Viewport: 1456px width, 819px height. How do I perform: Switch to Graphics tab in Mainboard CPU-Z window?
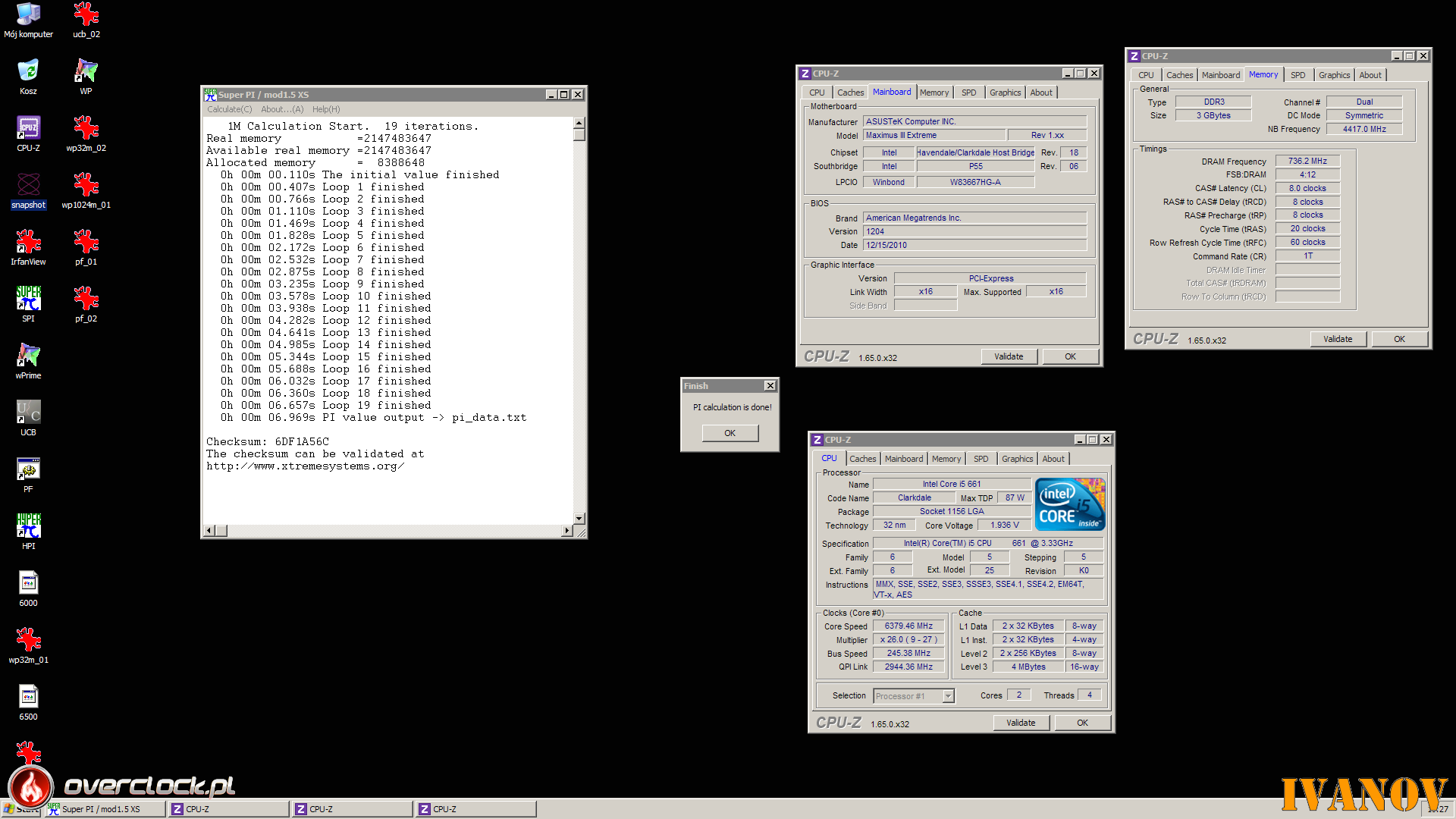(x=1005, y=93)
